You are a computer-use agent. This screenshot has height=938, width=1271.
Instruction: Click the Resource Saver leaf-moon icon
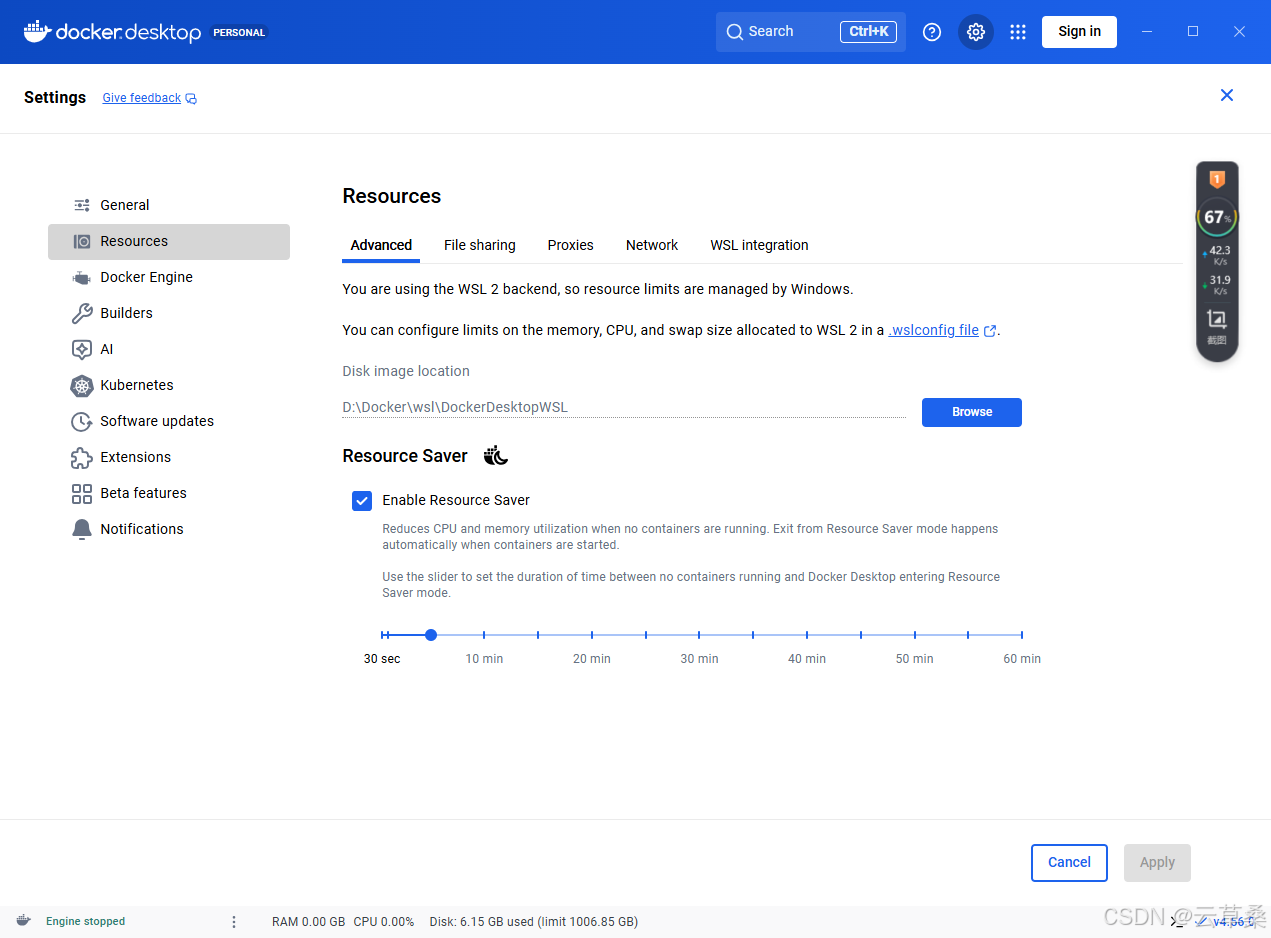[x=496, y=456]
